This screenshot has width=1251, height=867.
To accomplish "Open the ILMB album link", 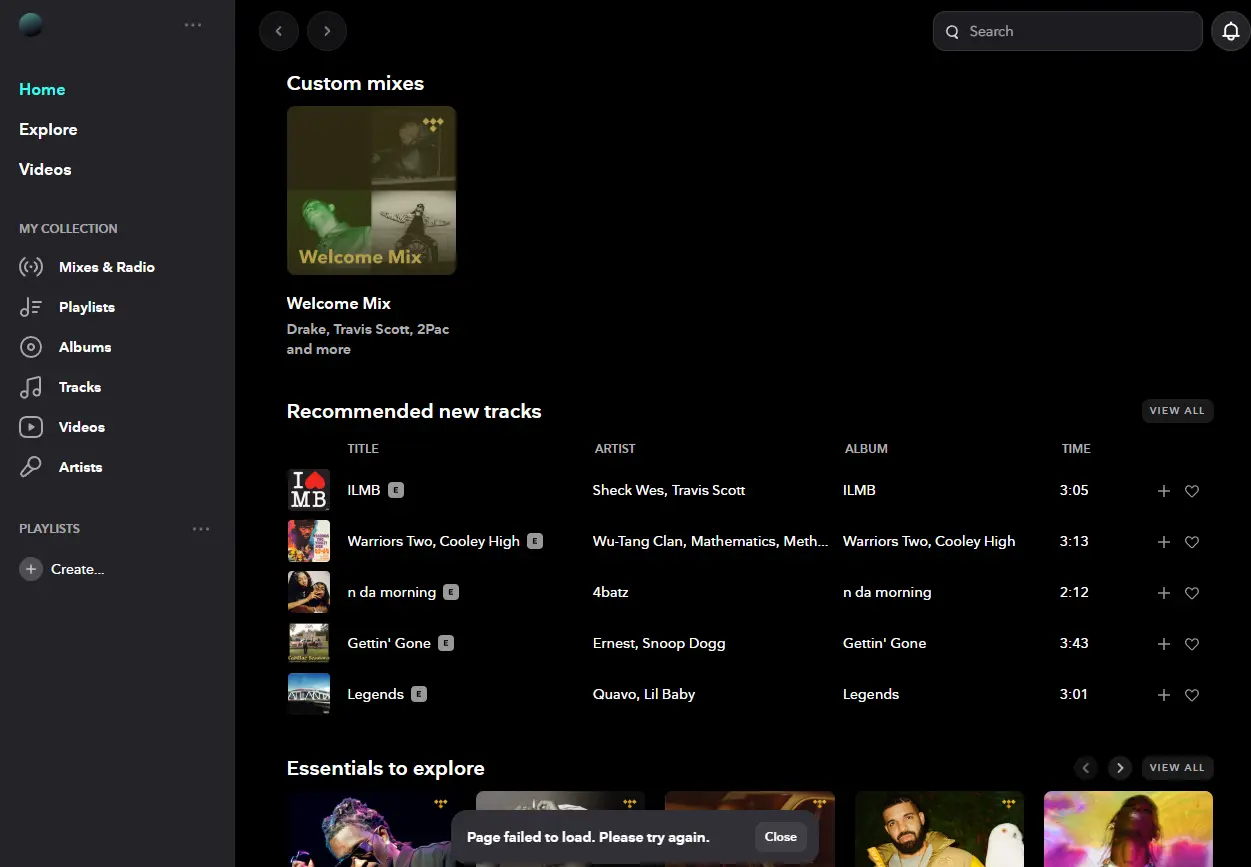I will [x=859, y=490].
